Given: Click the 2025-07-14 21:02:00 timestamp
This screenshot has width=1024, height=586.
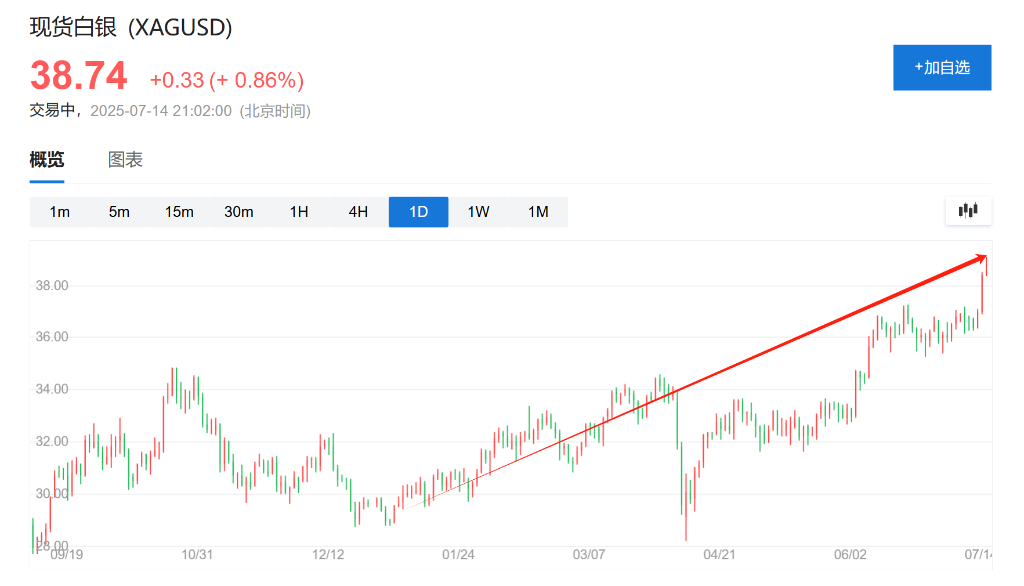Looking at the screenshot, I should (x=161, y=111).
